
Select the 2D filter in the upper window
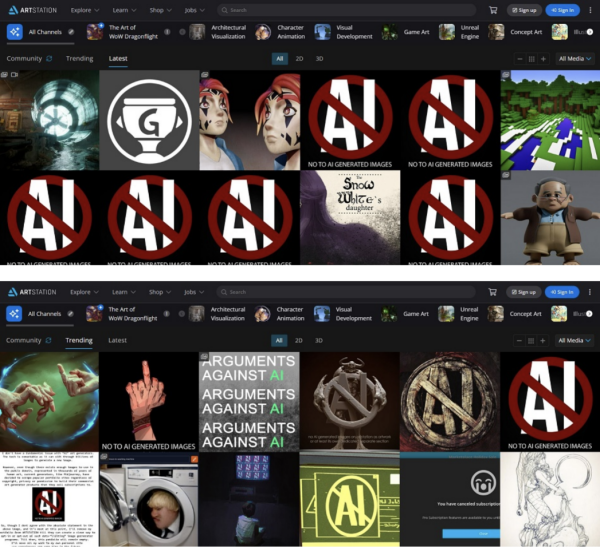299,59
